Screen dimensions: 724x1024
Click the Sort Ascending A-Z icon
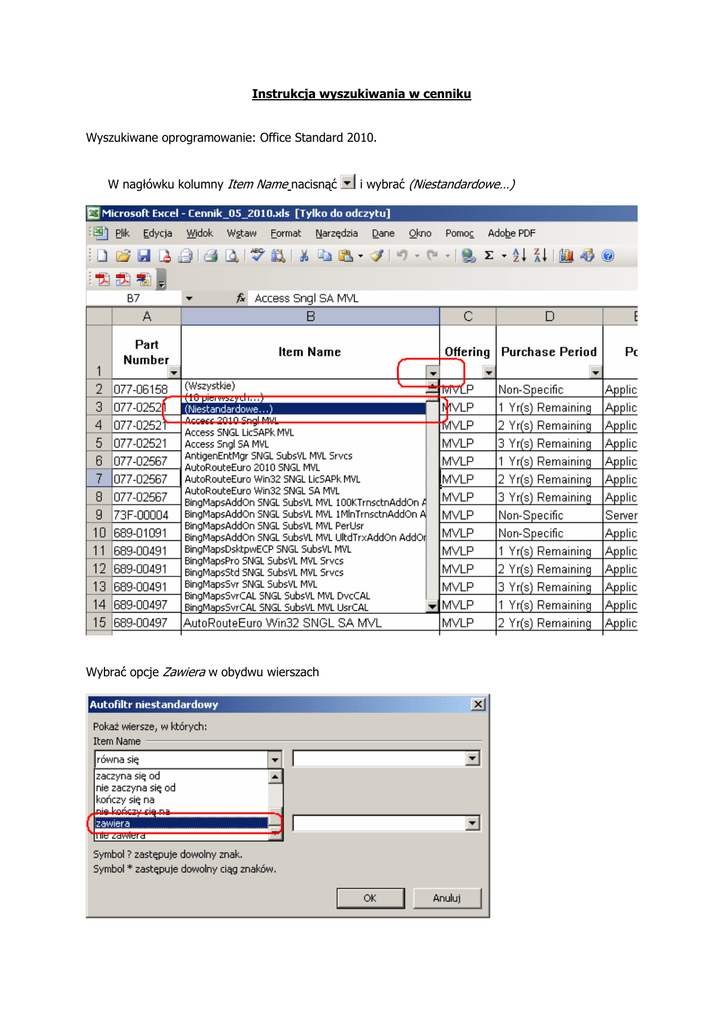(x=519, y=256)
